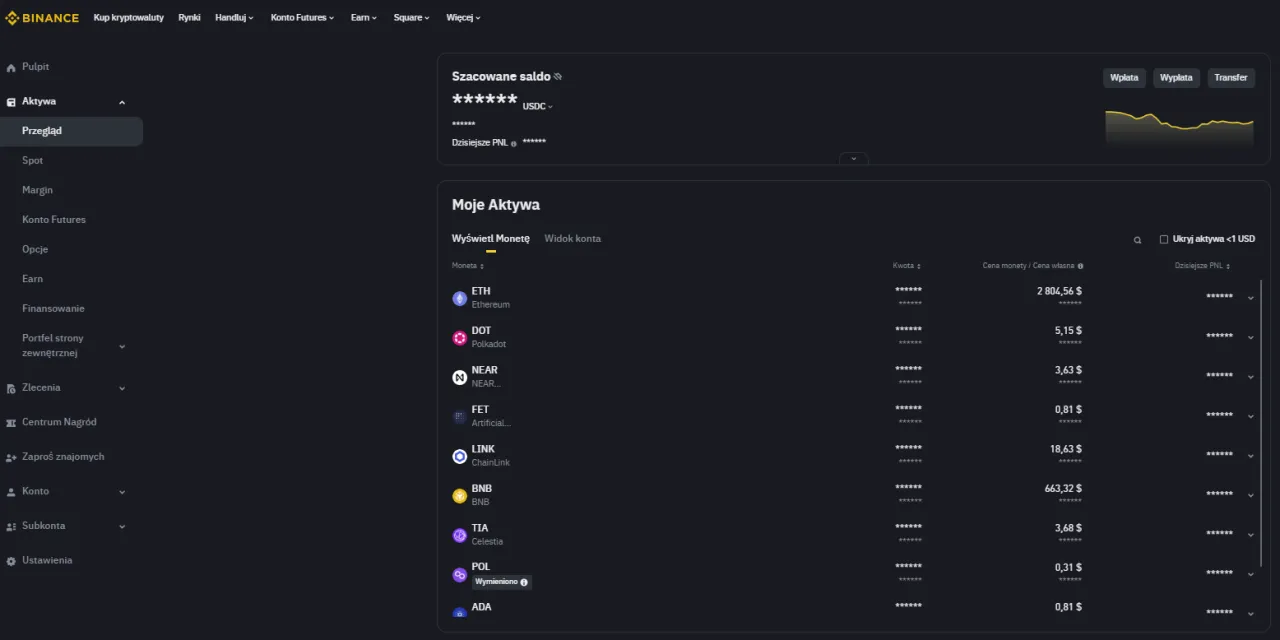
Task: Open the USDC currency dropdown
Action: (538, 106)
